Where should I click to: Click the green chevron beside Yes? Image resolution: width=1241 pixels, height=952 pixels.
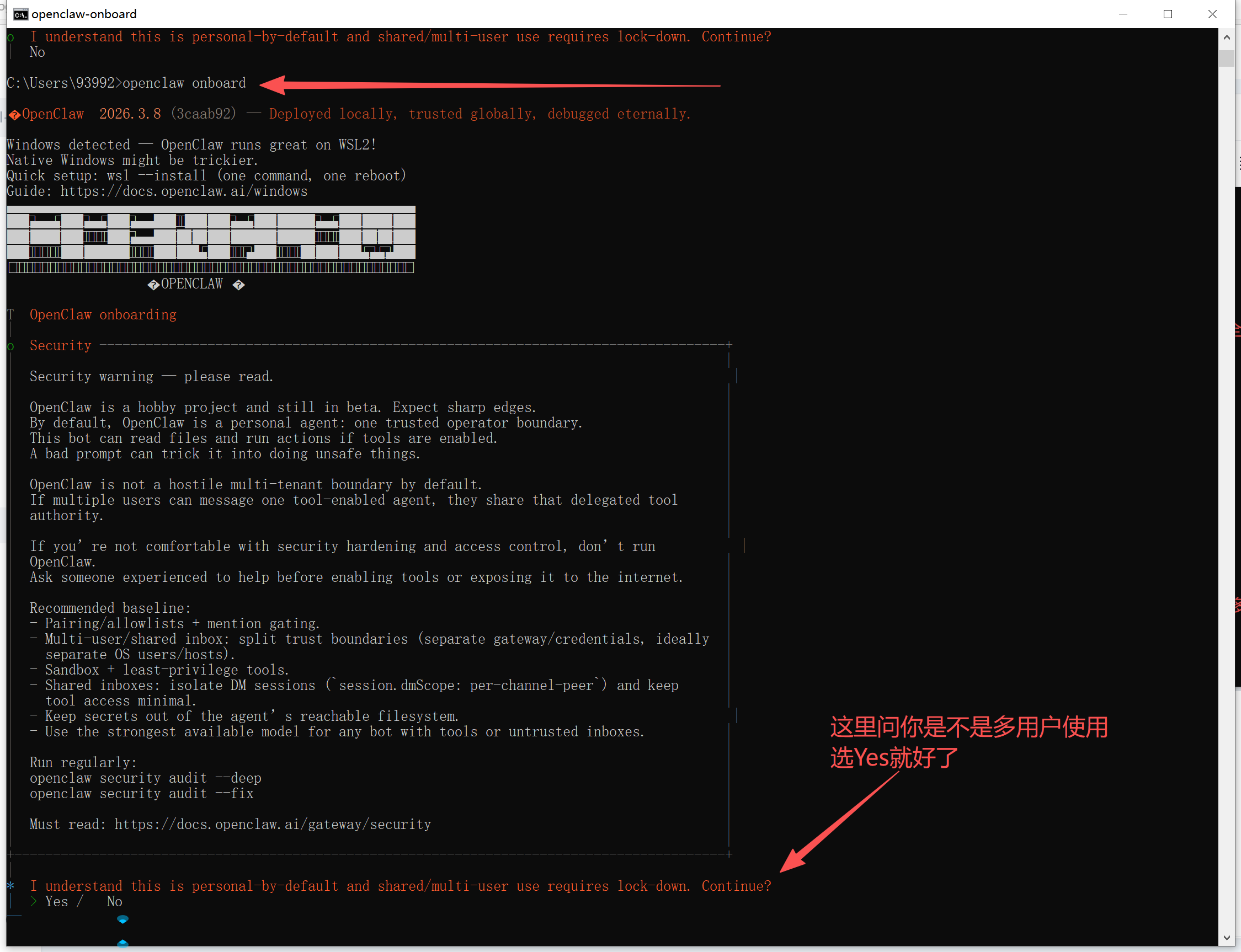[x=34, y=902]
